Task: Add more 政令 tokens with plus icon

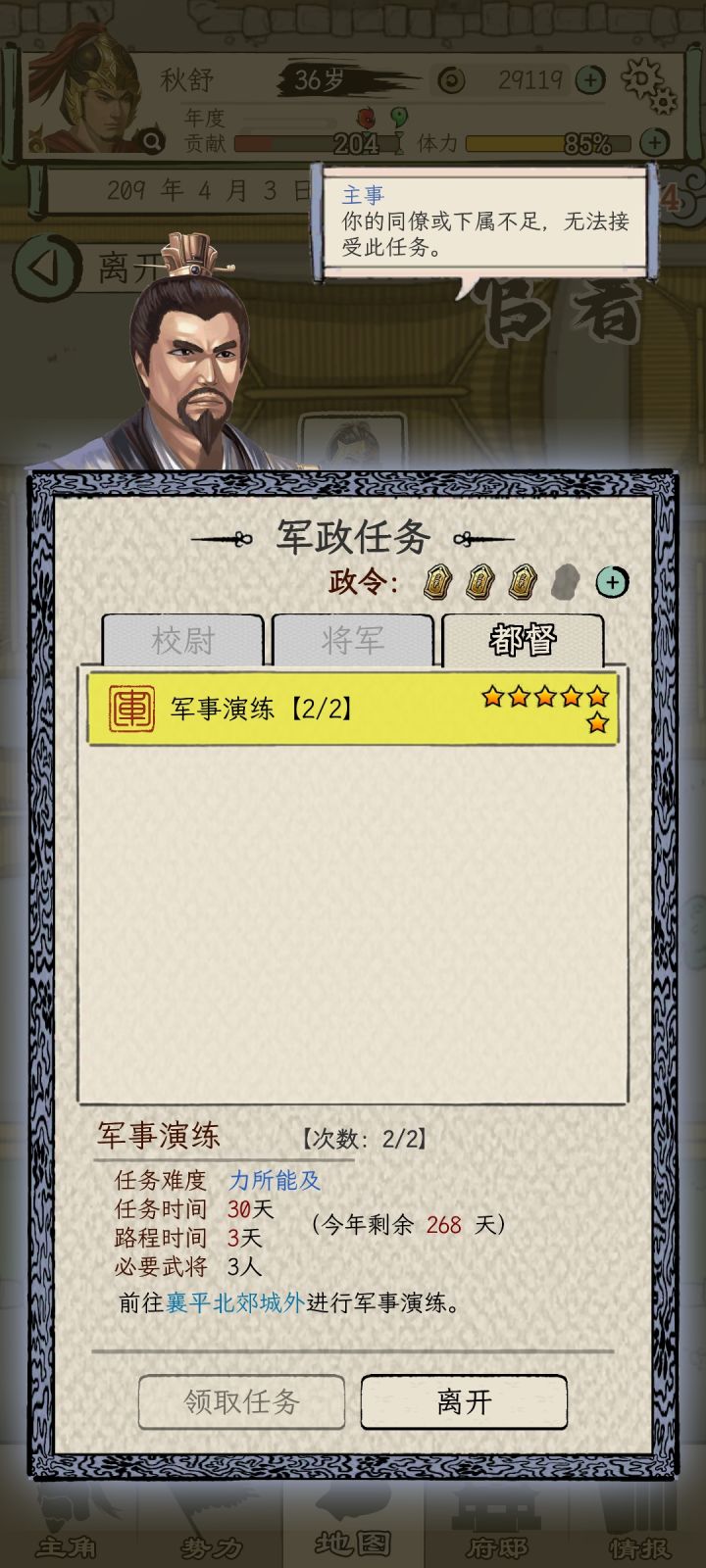Action: click(x=613, y=582)
